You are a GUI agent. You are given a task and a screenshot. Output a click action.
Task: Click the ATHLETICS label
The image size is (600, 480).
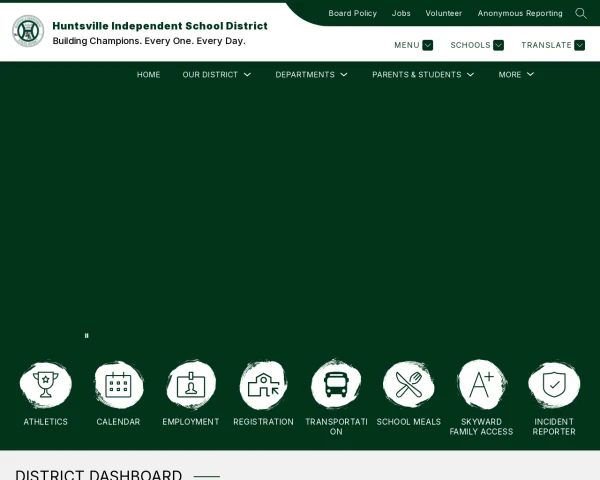click(46, 422)
